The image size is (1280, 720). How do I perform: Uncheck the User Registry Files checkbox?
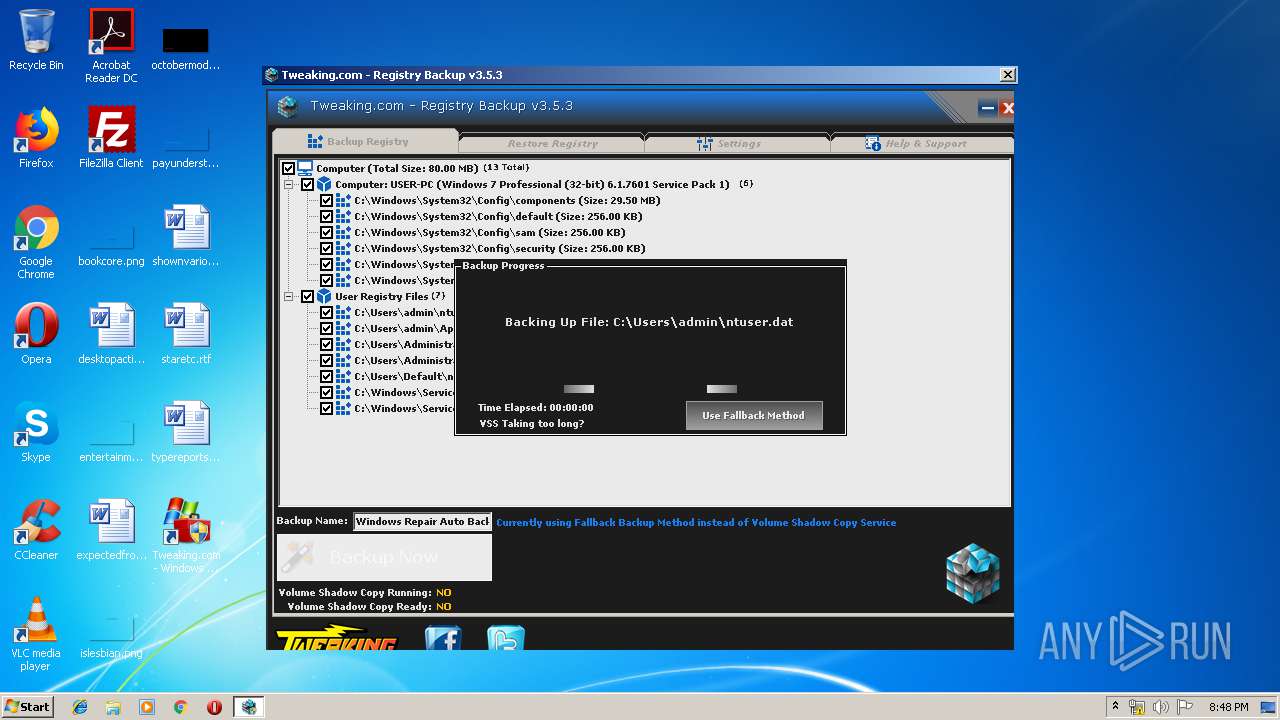tap(307, 296)
